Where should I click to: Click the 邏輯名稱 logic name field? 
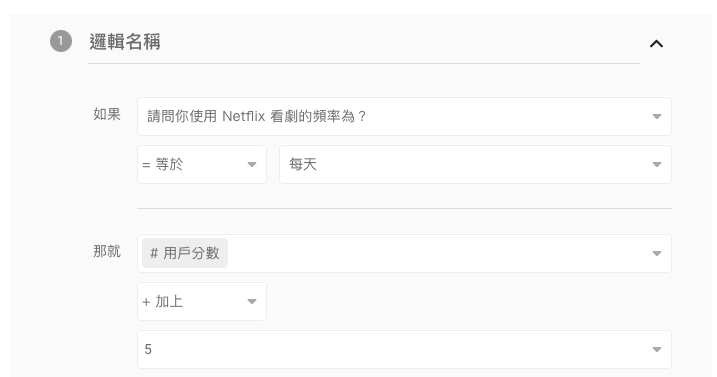click(364, 42)
